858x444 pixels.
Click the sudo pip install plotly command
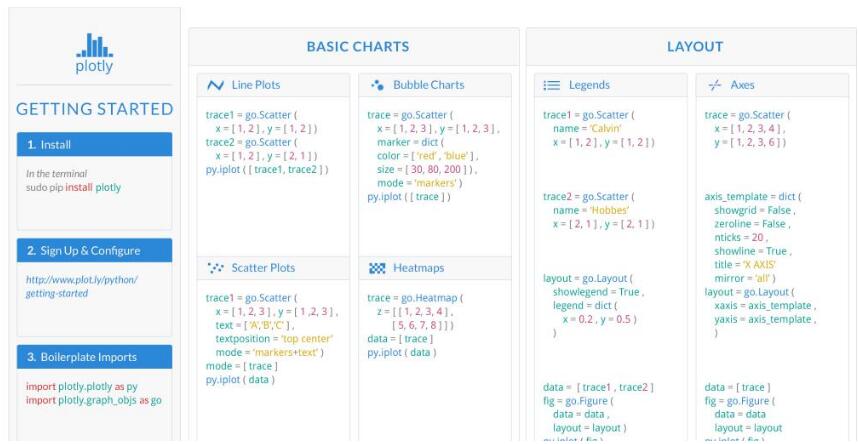tap(72, 187)
